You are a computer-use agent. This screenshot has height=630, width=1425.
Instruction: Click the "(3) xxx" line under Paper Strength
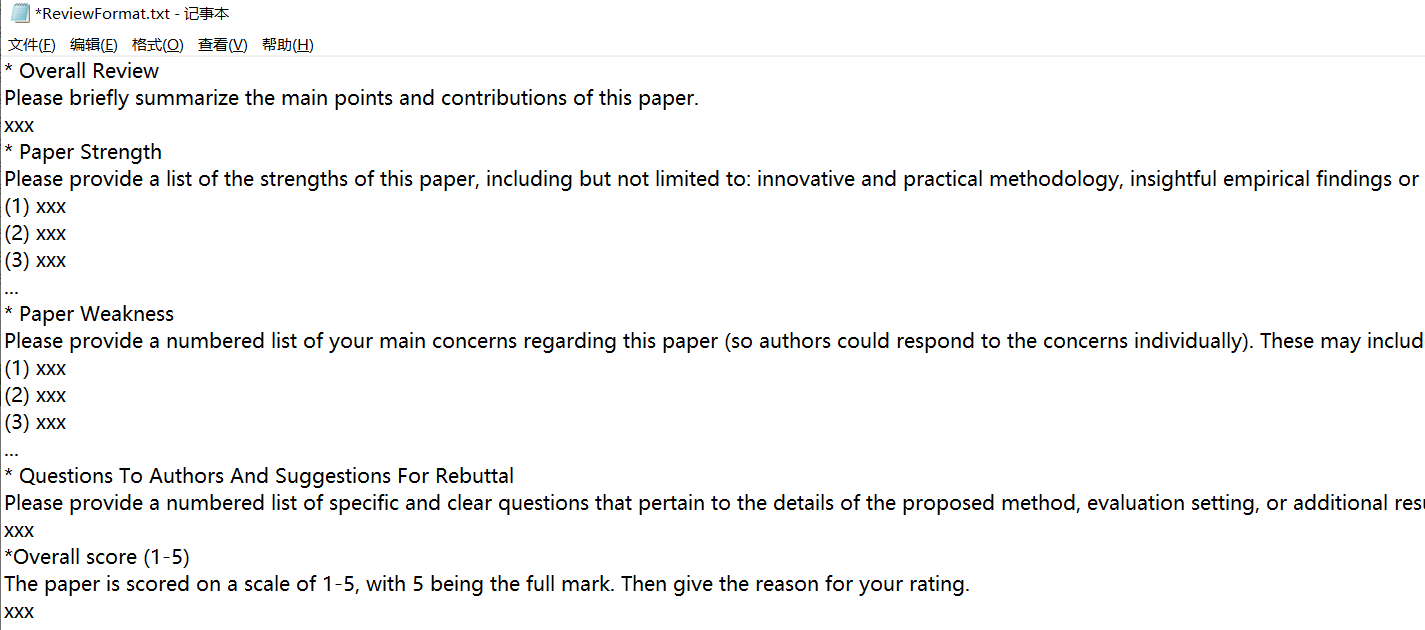tap(36, 260)
